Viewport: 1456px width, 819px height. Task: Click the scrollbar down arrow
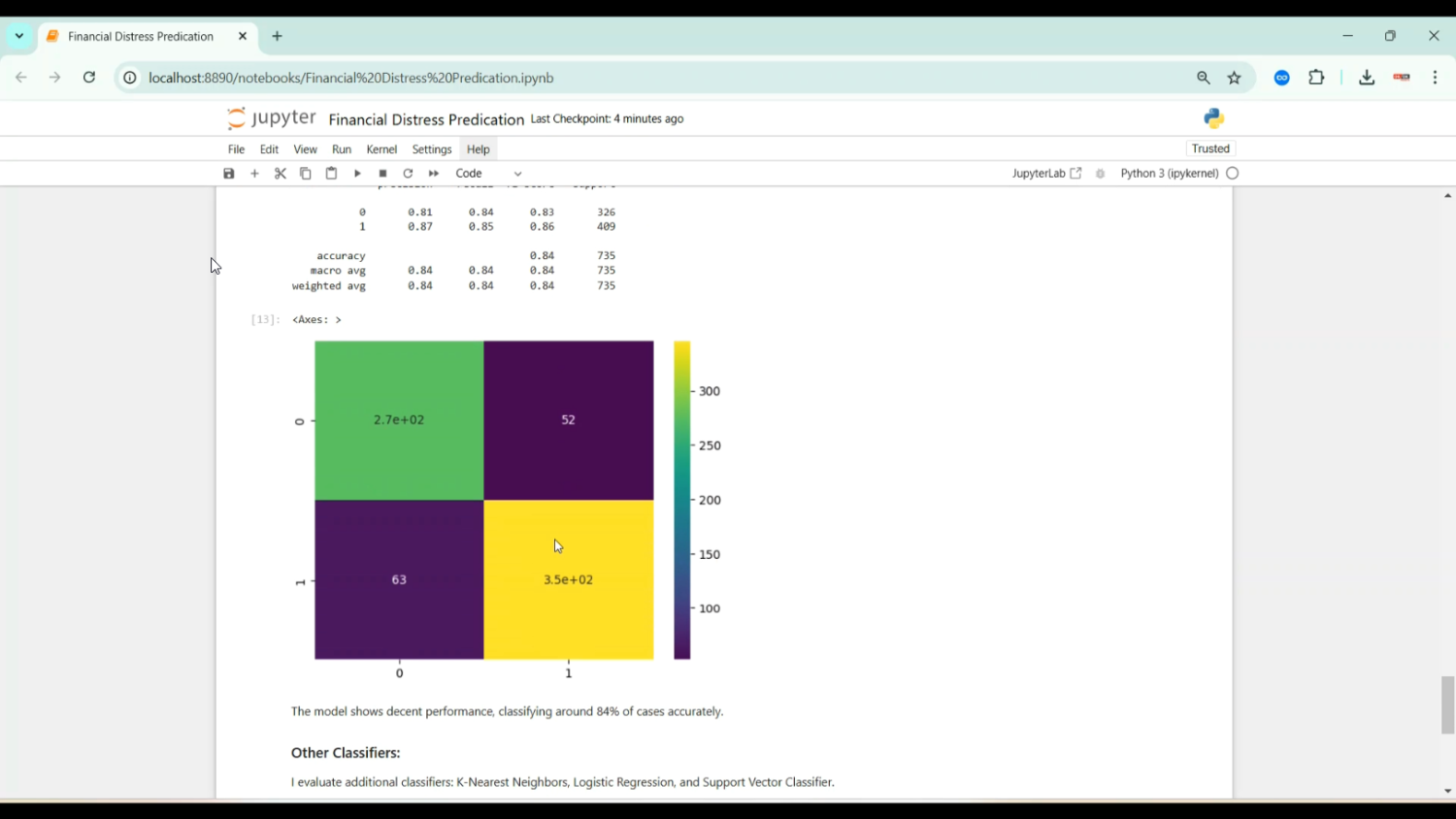[1447, 791]
